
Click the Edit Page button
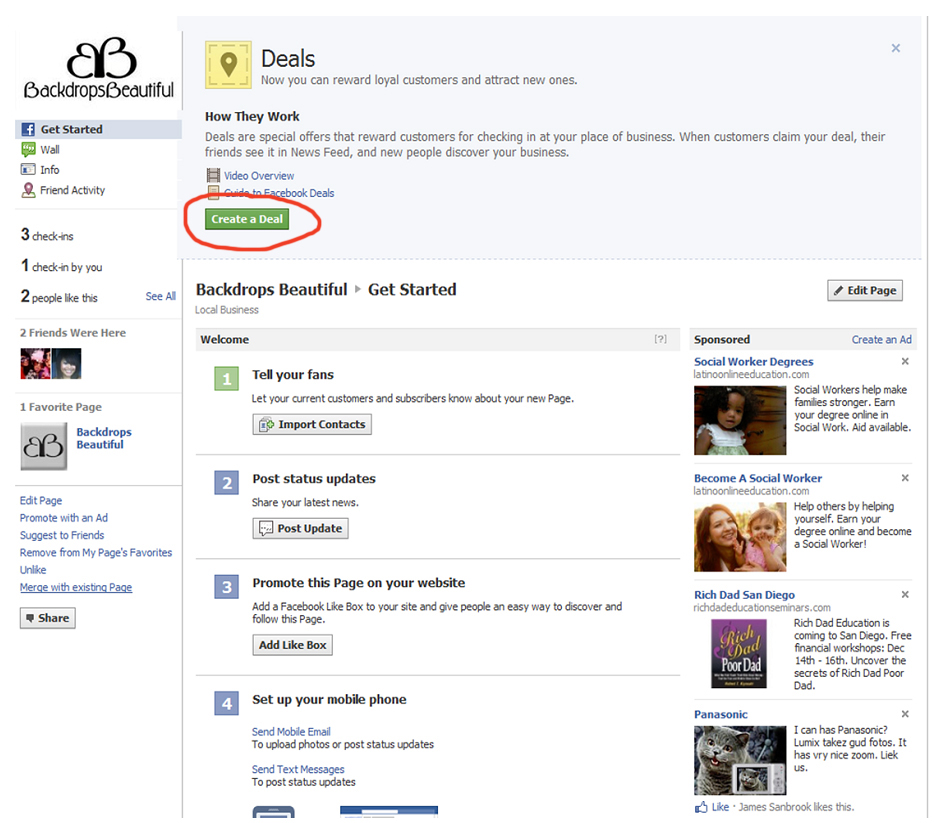pos(865,291)
